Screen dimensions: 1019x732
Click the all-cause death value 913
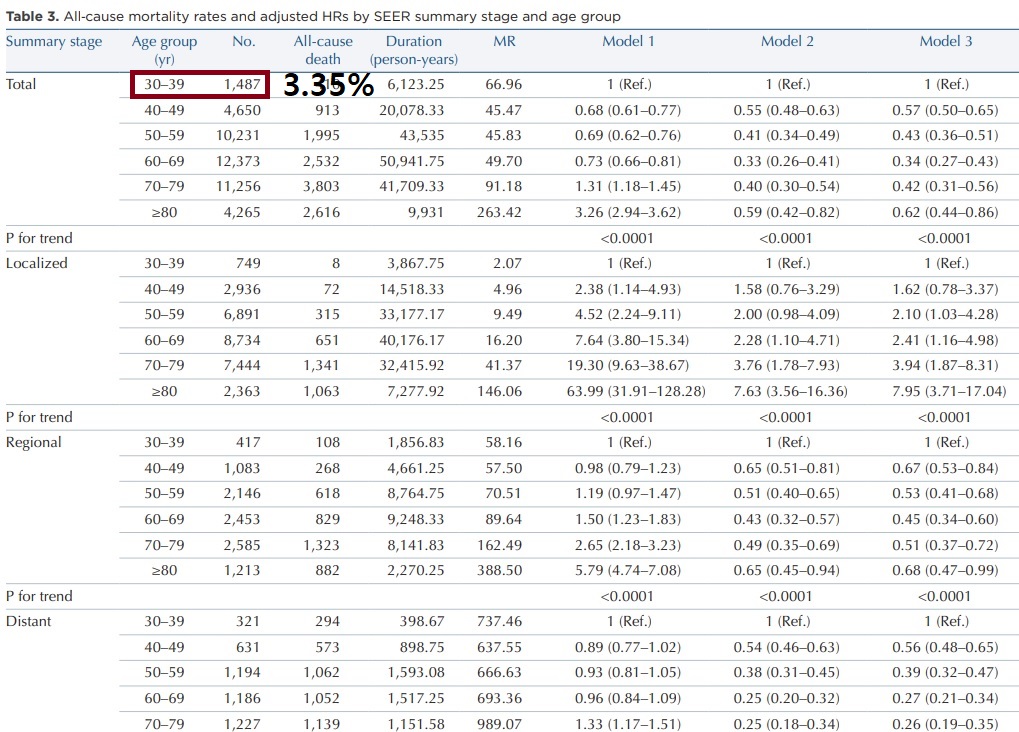(x=327, y=111)
